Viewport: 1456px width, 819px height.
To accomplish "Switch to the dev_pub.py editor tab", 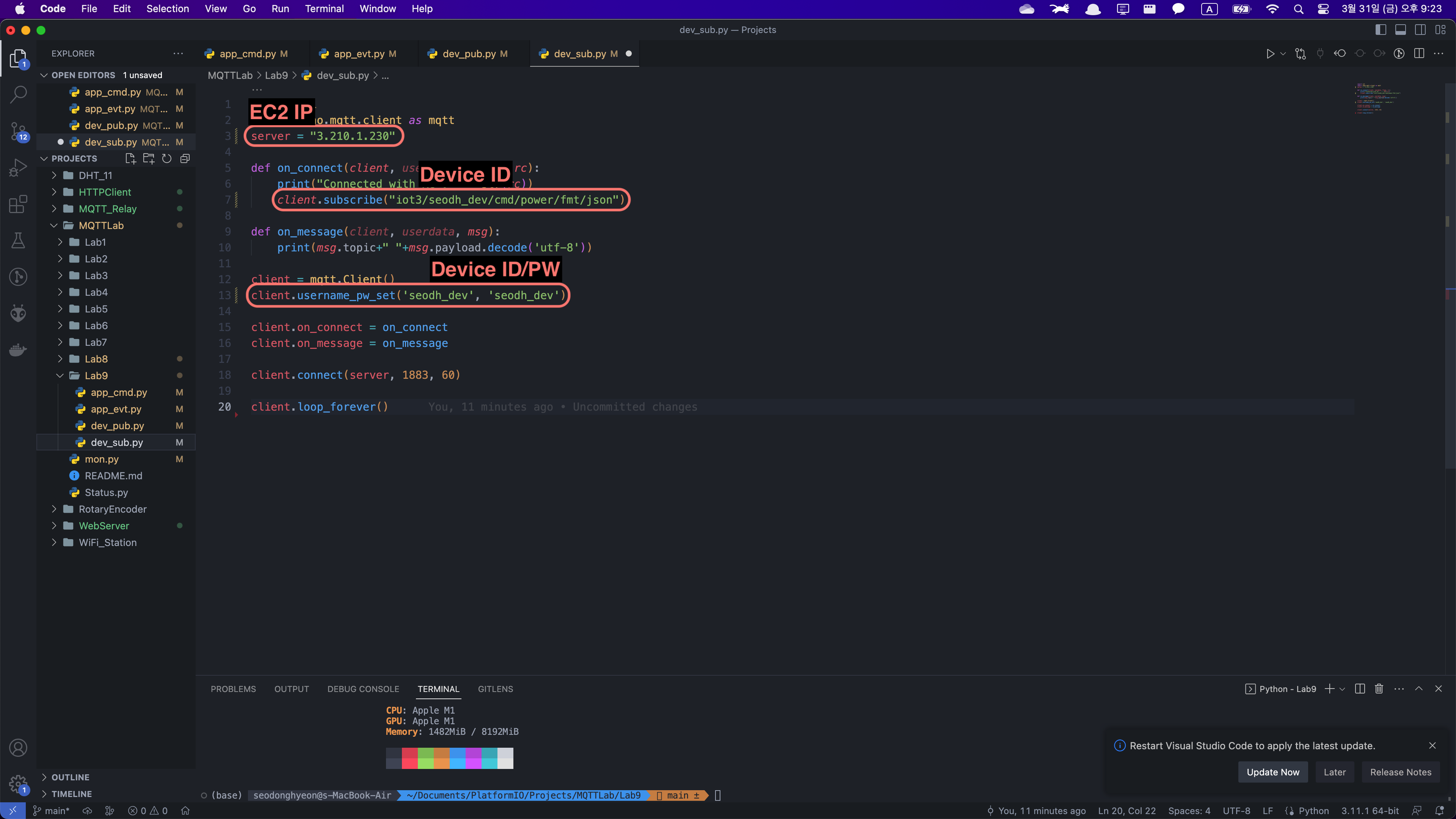I will pyautogui.click(x=469, y=54).
